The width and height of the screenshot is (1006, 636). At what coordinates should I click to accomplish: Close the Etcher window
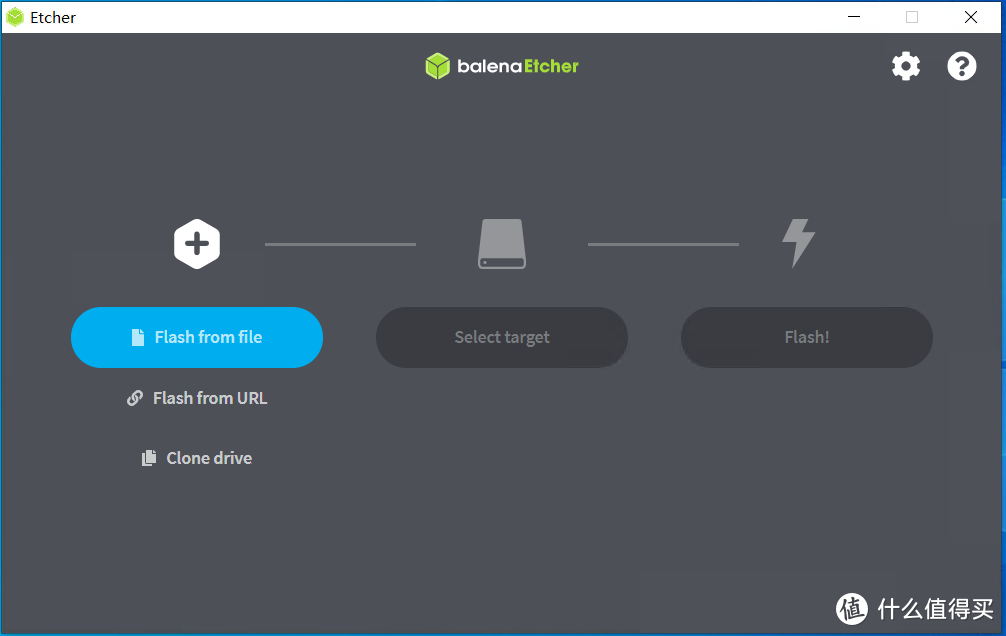pos(971,17)
